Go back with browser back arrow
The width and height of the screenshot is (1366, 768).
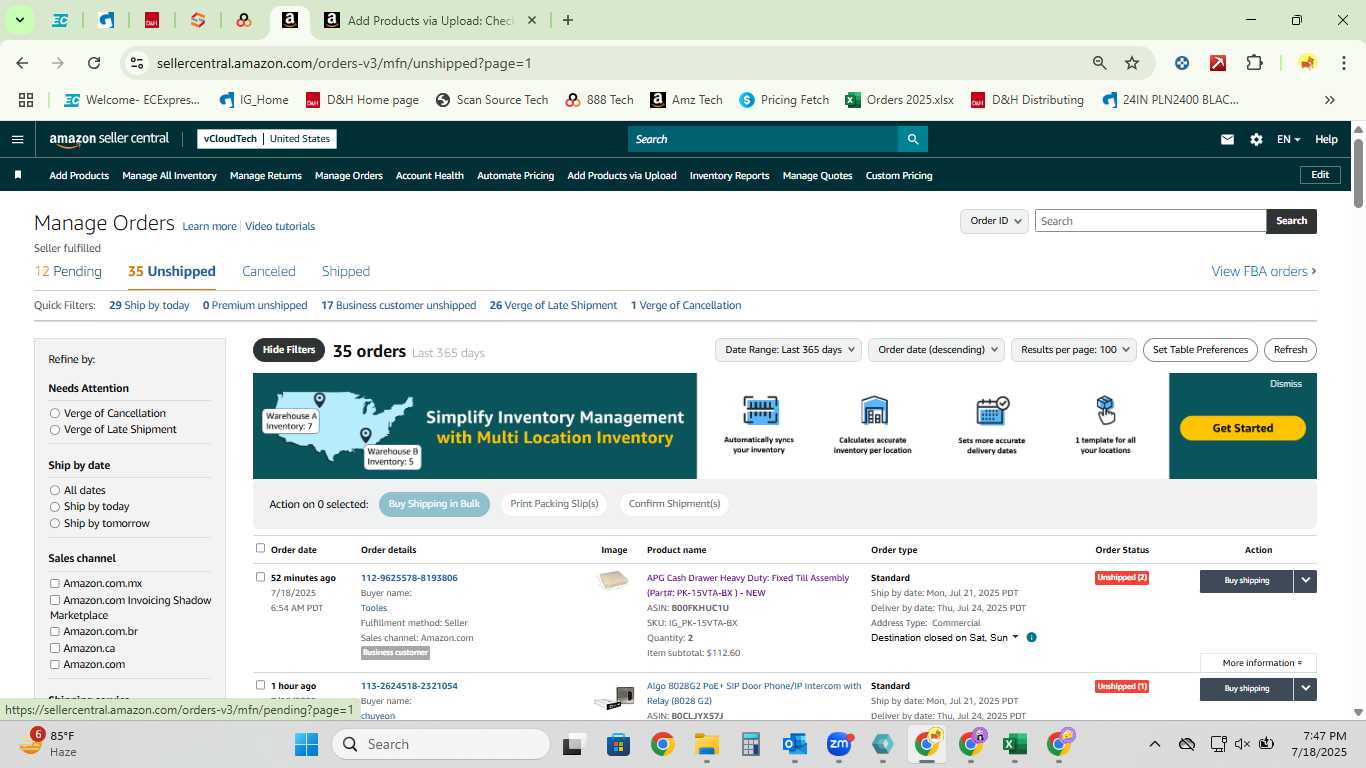pos(22,63)
